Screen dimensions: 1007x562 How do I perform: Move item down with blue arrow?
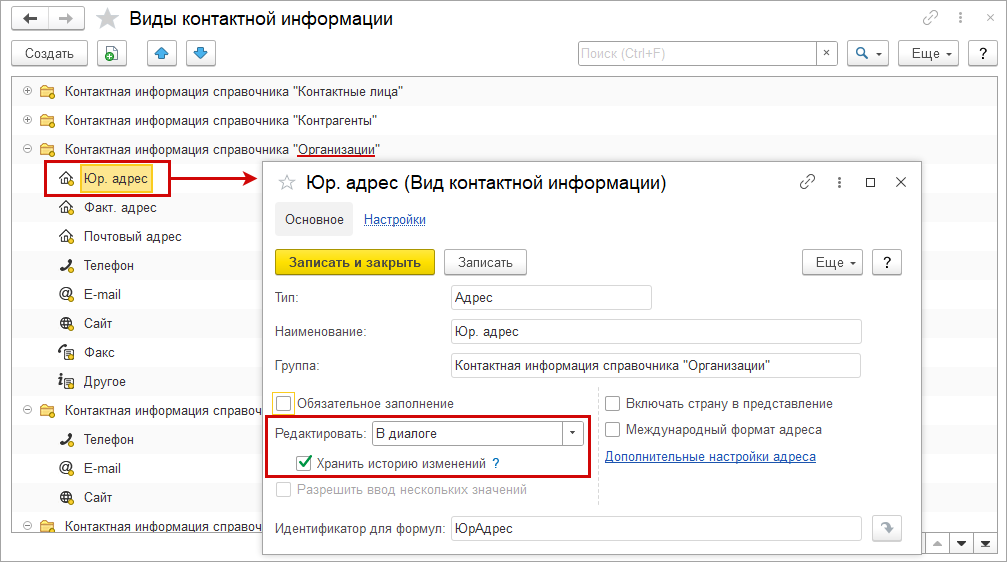click(200, 53)
